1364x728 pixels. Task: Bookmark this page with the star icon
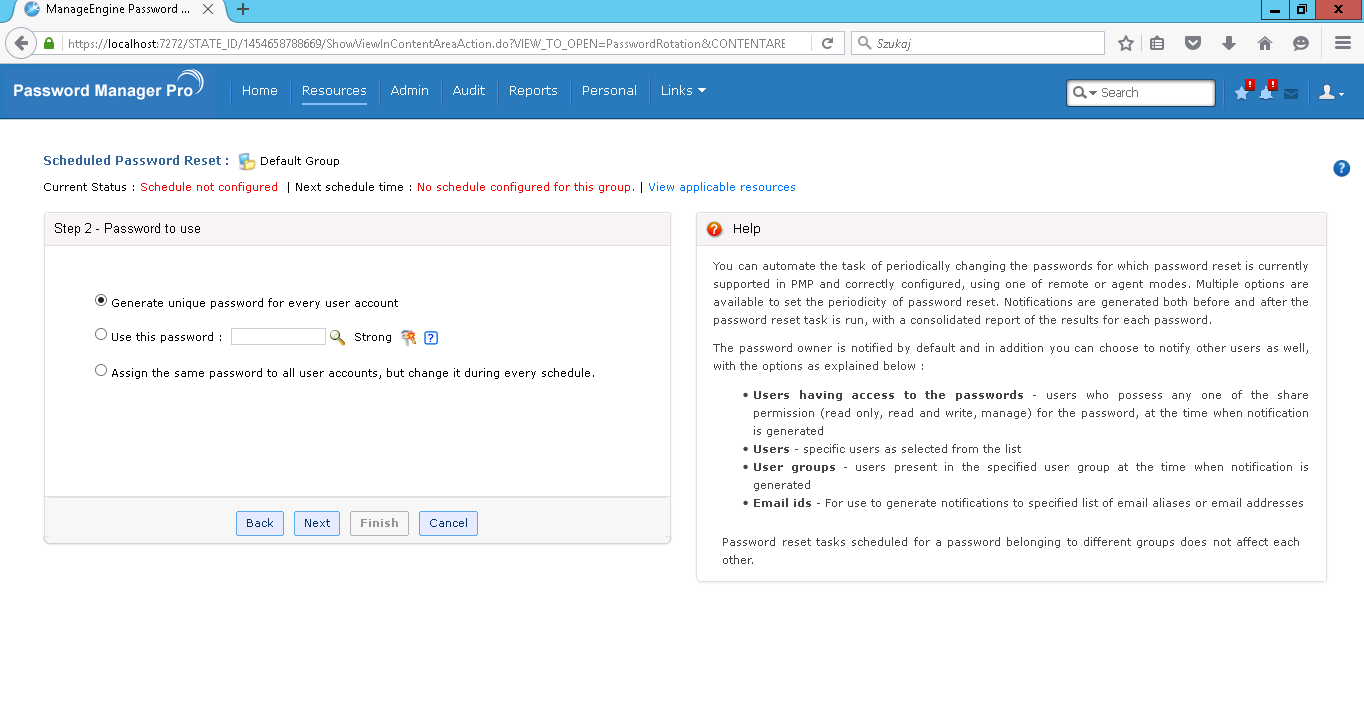pyautogui.click(x=1126, y=43)
